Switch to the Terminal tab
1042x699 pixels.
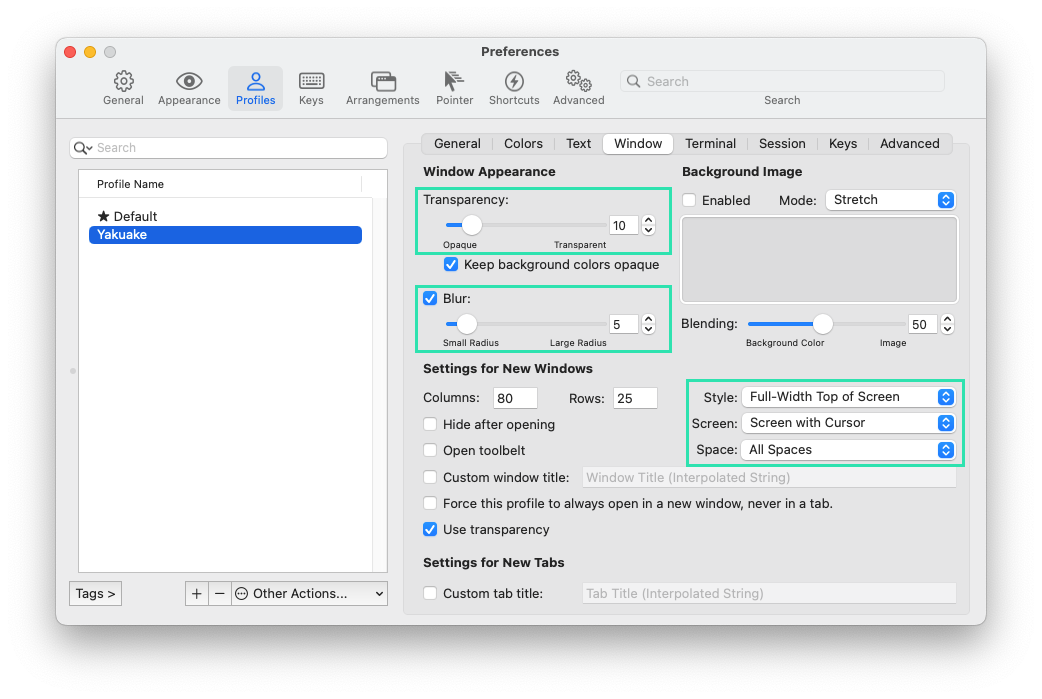coord(710,143)
